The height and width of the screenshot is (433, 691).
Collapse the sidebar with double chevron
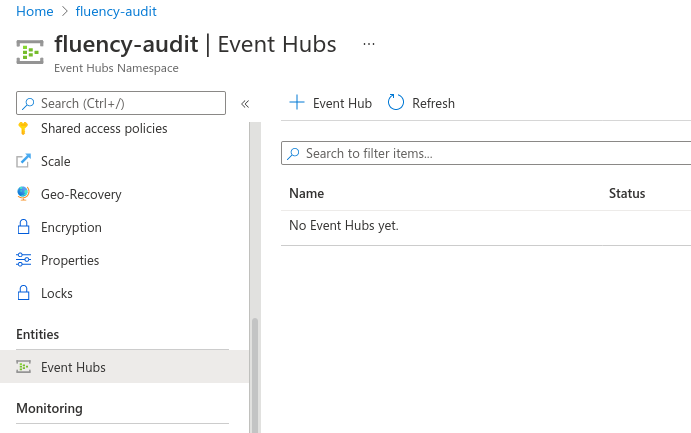point(245,104)
